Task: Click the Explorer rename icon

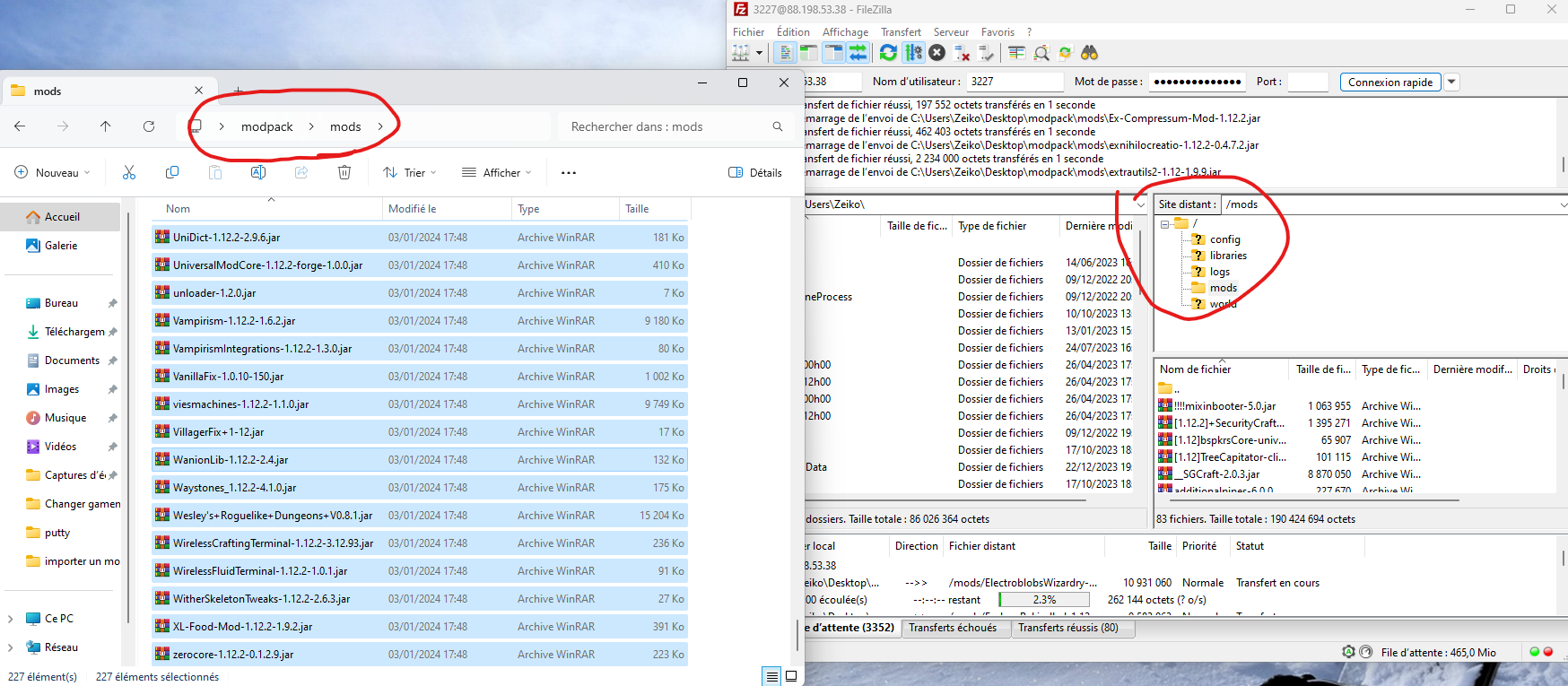Action: coord(258,172)
